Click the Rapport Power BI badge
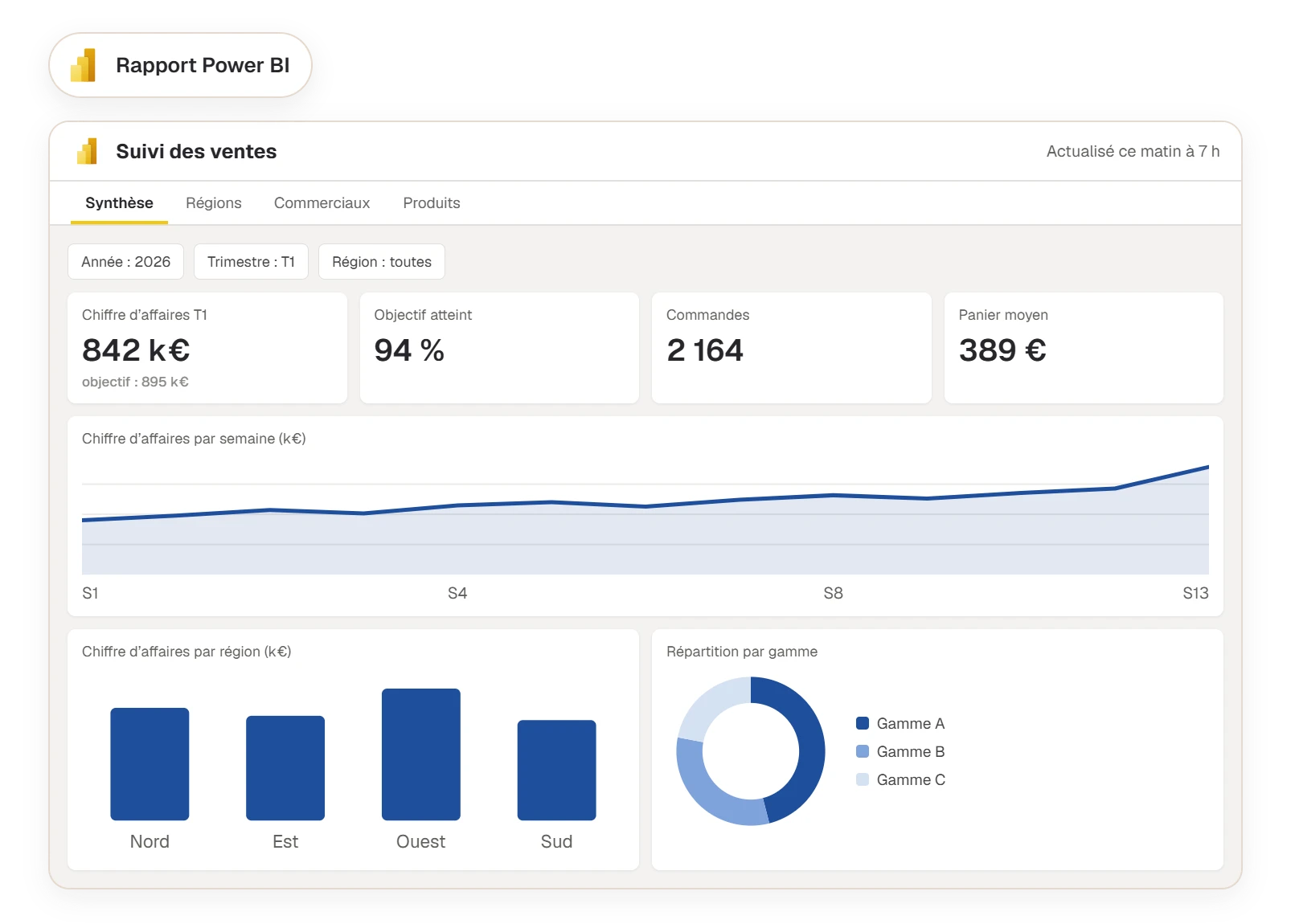Screen dimensions: 1291x924 coord(181,65)
